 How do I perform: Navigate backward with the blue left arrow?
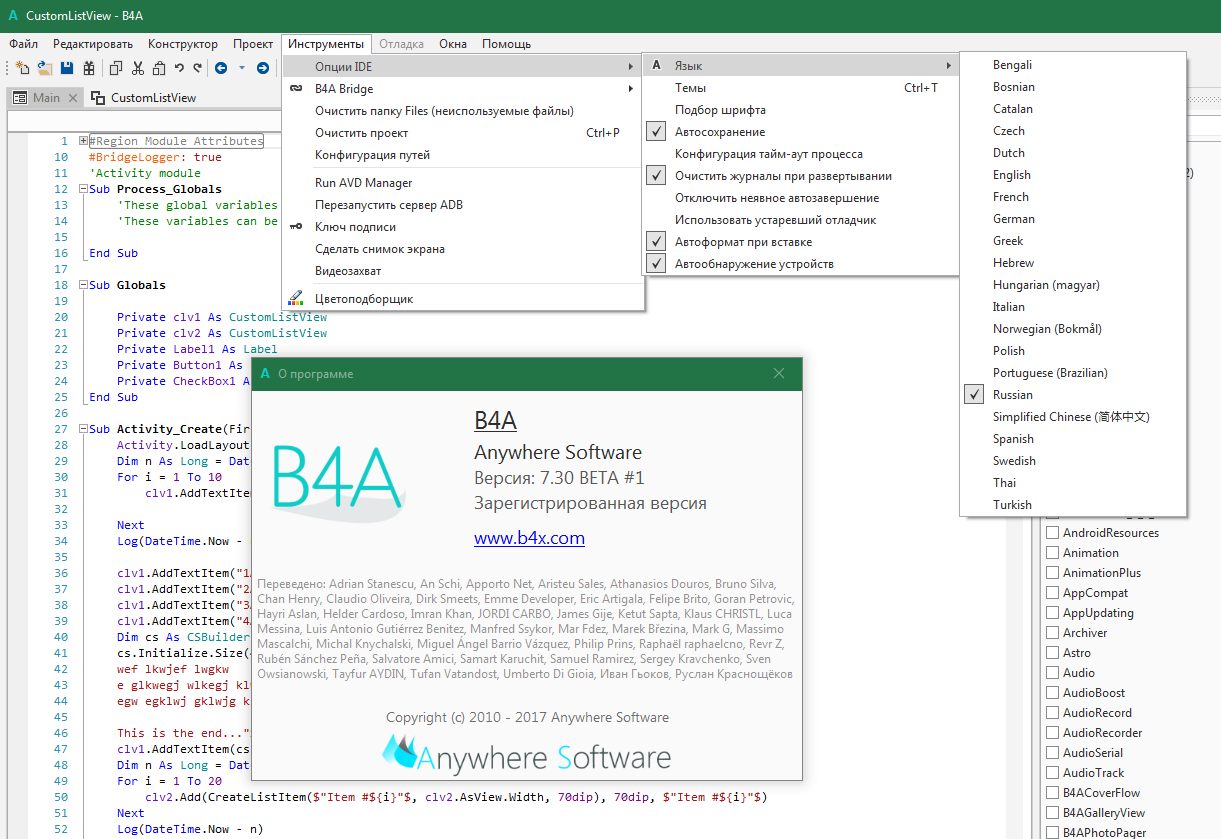tap(221, 68)
